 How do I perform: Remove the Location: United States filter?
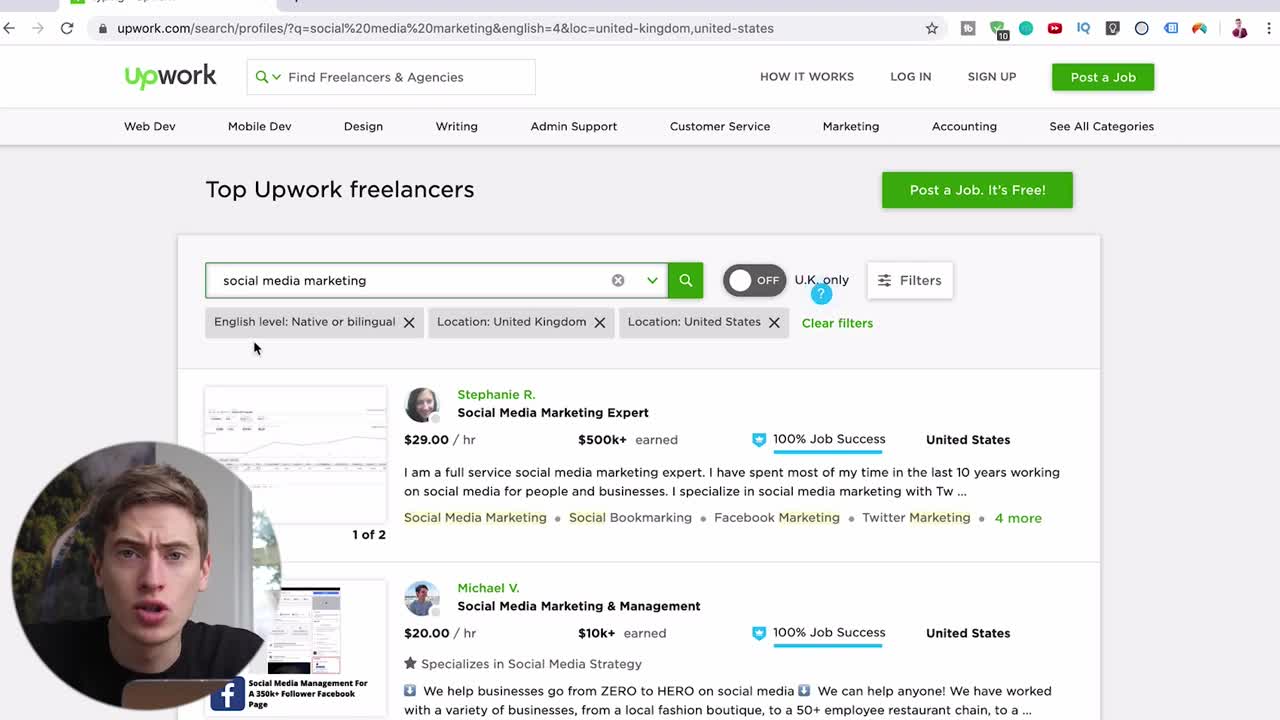coord(774,322)
